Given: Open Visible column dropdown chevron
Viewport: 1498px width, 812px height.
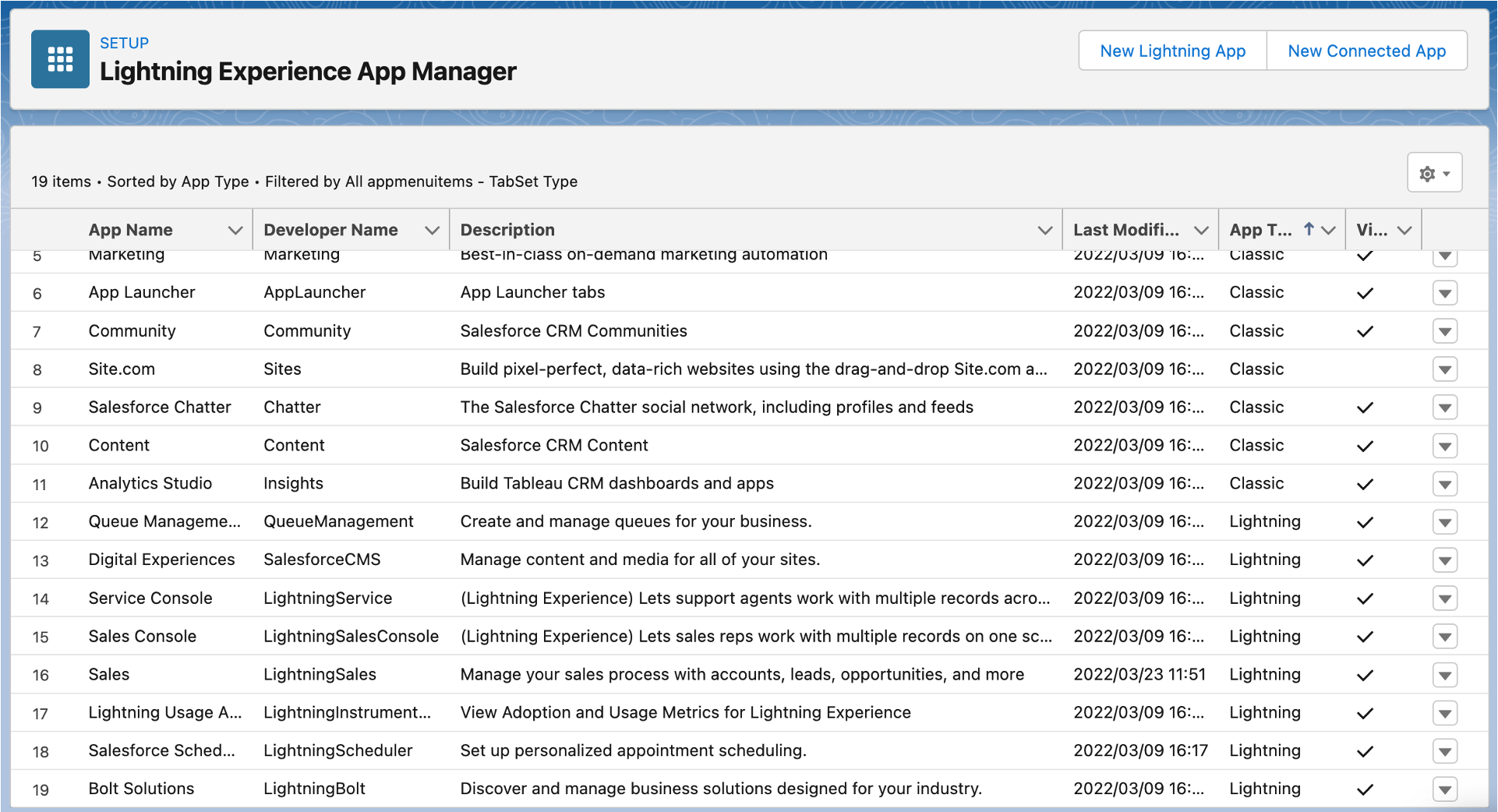Looking at the screenshot, I should [1404, 230].
